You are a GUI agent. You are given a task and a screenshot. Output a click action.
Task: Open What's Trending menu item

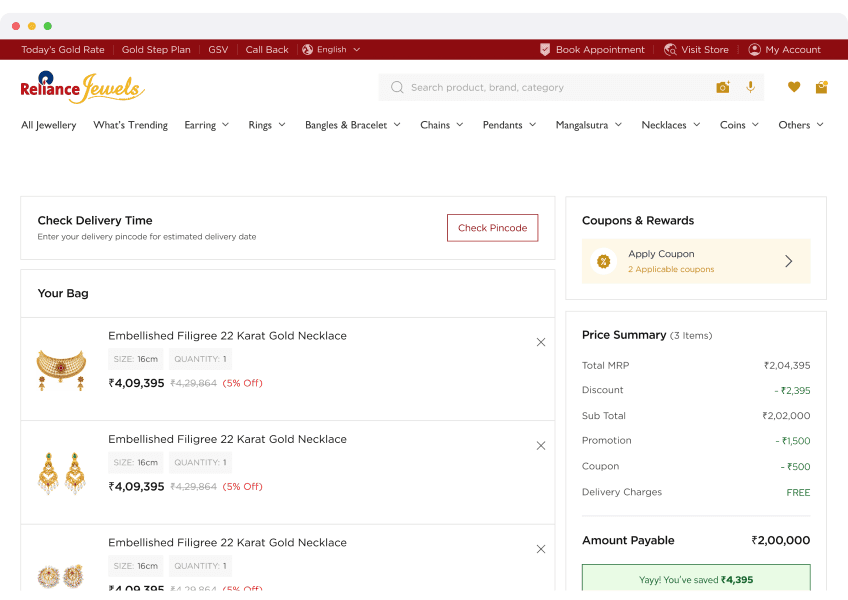[x=130, y=125]
